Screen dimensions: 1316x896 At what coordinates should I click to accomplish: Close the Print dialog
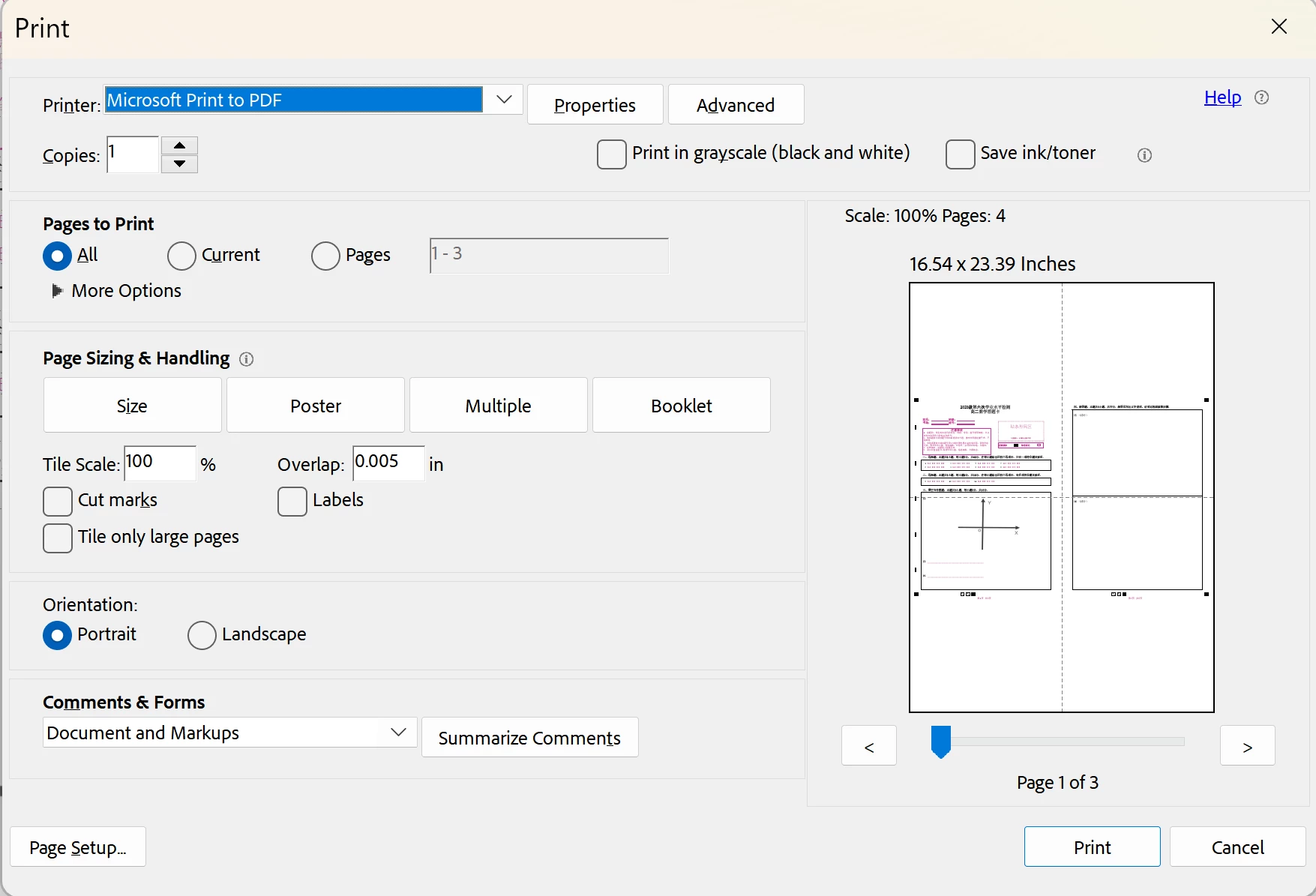pyautogui.click(x=1279, y=27)
